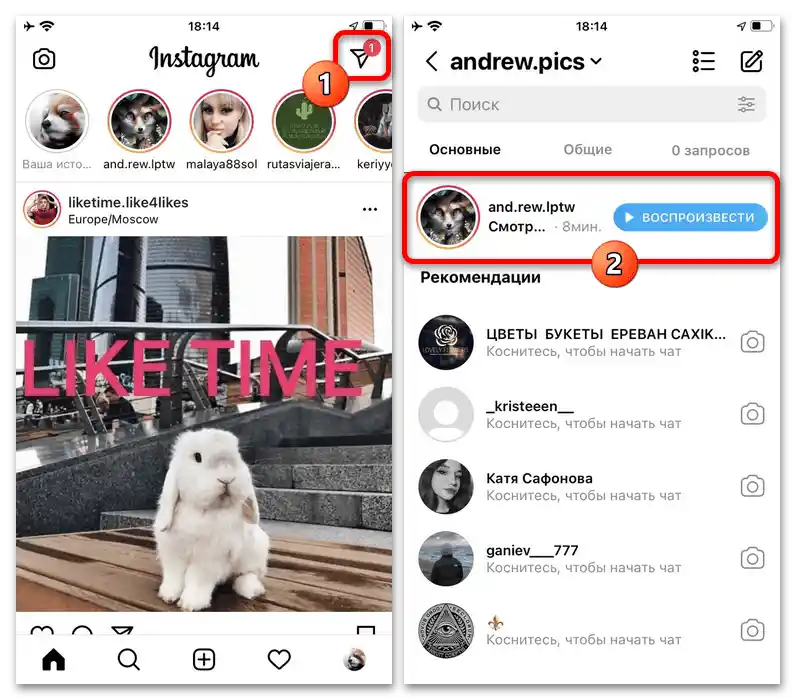Open liketime.like4likes profile avatar
This screenshot has width=796, height=700.
(x=42, y=209)
